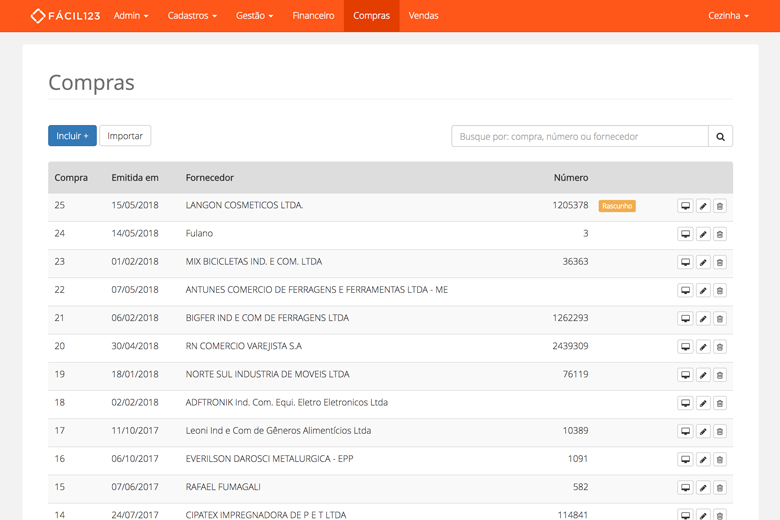The height and width of the screenshot is (520, 780).
Task: Click the Número column header
Action: (x=571, y=178)
